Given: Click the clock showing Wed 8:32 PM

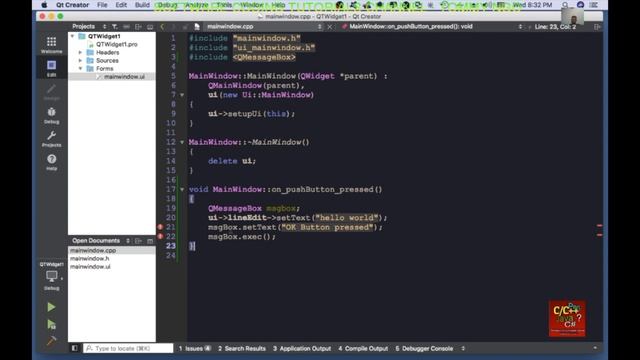Looking at the screenshot, I should (x=532, y=5).
